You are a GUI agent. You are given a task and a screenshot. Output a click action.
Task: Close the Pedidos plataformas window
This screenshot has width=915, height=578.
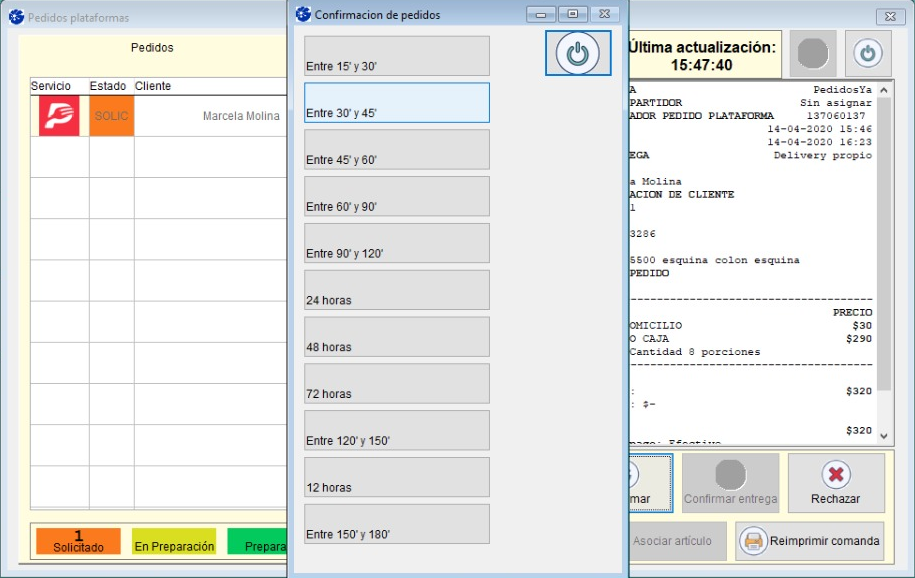888,17
